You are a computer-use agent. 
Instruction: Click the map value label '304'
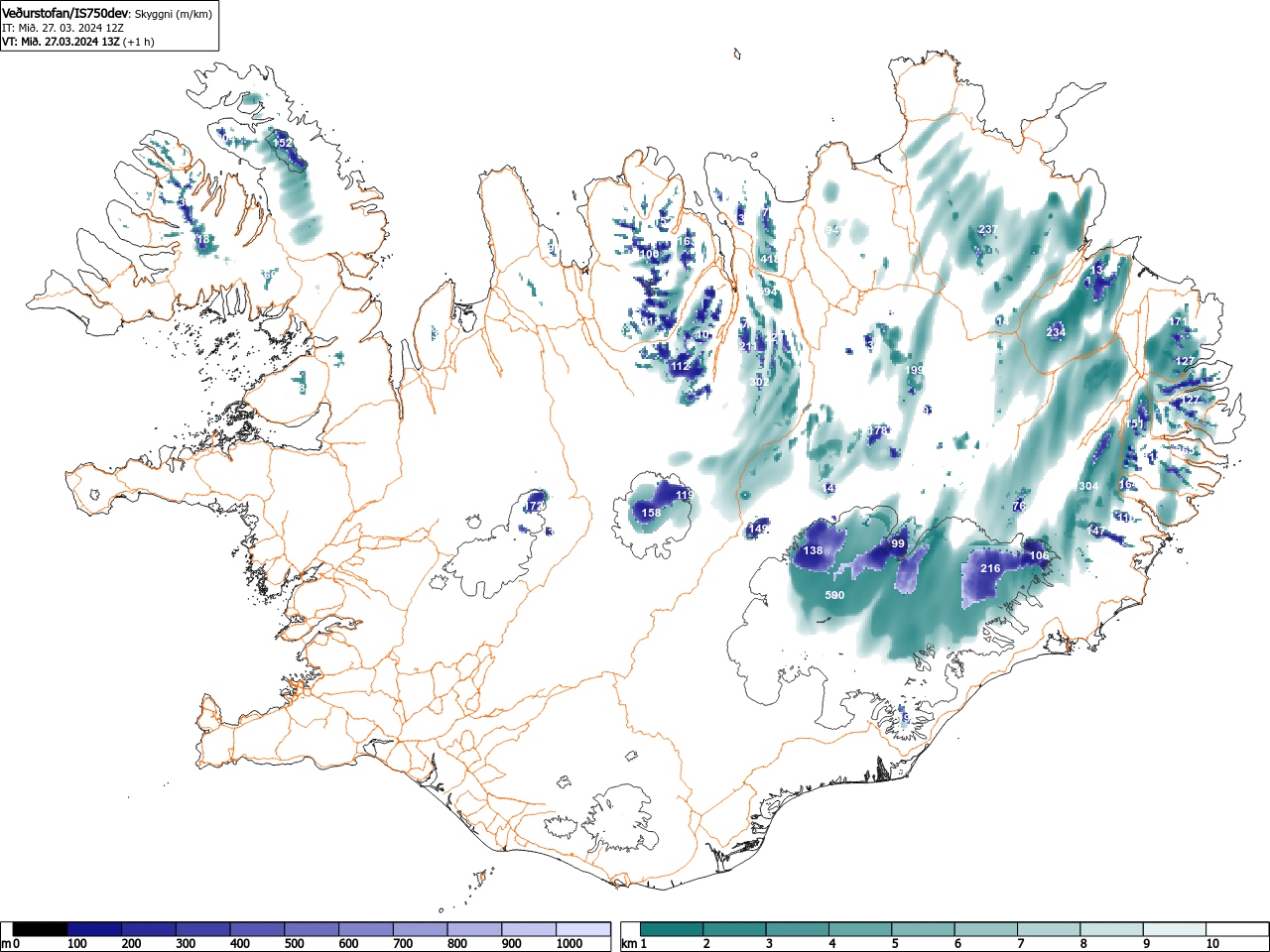(x=1088, y=486)
